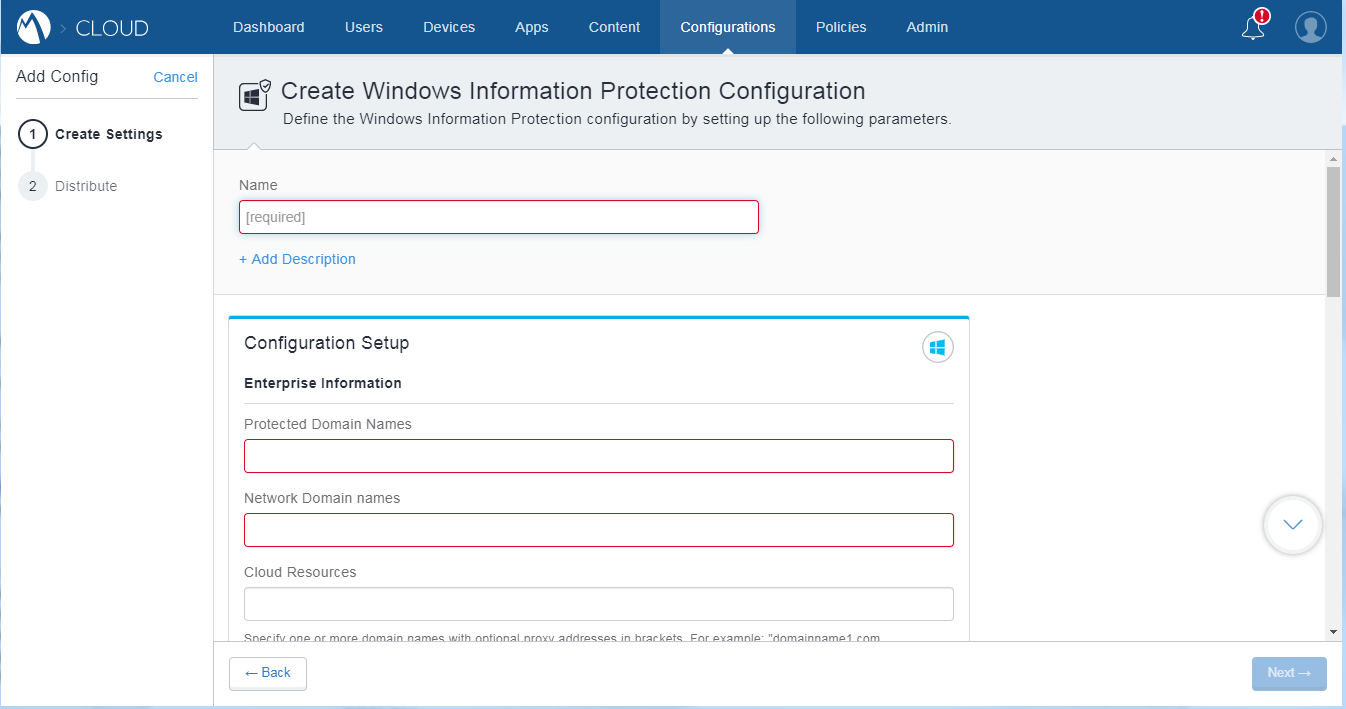
Task: Click the Windows platform icon in Configuration Setup
Action: tap(937, 347)
